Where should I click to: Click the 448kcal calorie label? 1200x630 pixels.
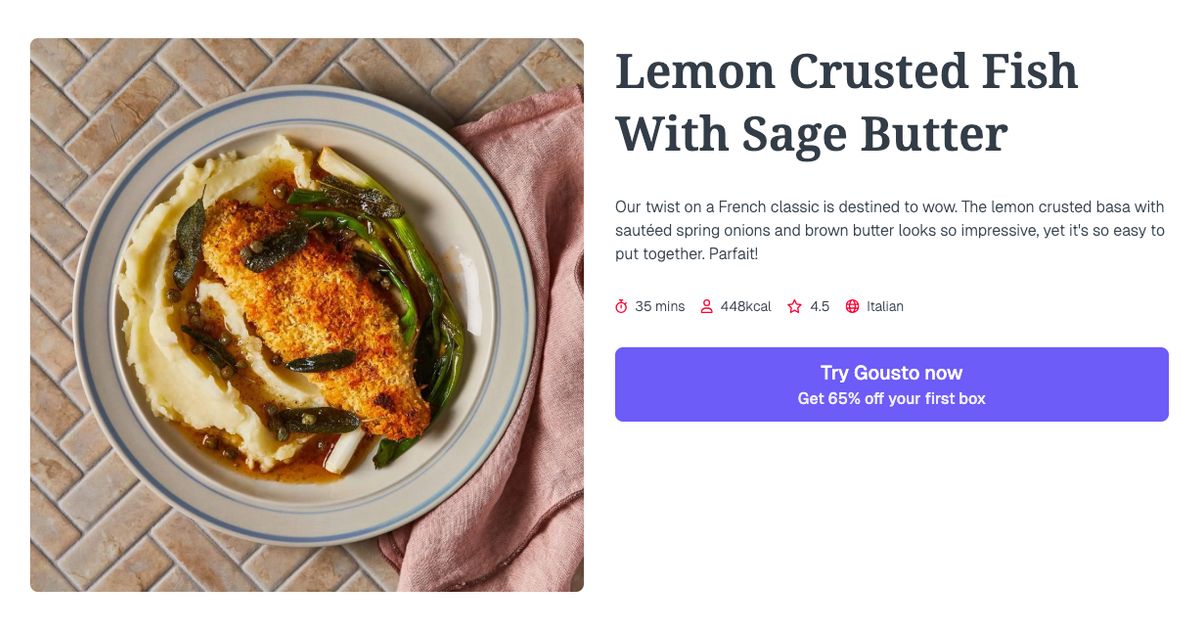pyautogui.click(x=745, y=306)
